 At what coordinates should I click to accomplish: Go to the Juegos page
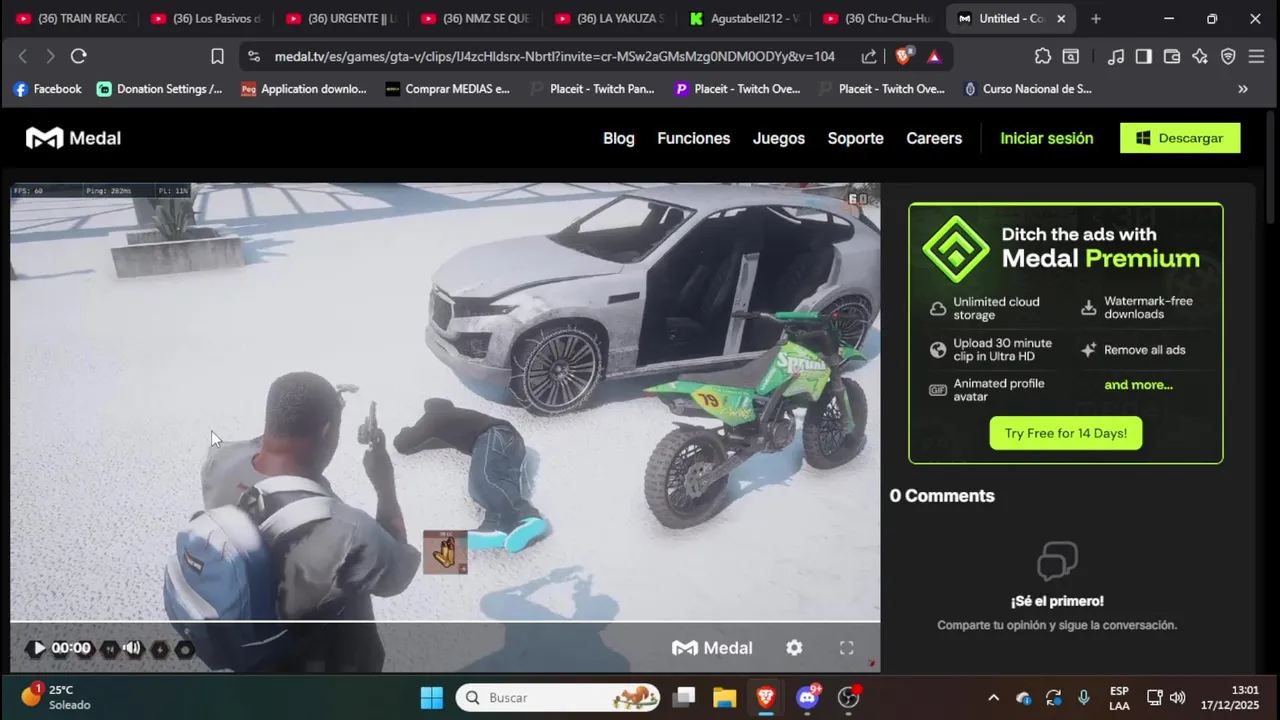[x=779, y=138]
